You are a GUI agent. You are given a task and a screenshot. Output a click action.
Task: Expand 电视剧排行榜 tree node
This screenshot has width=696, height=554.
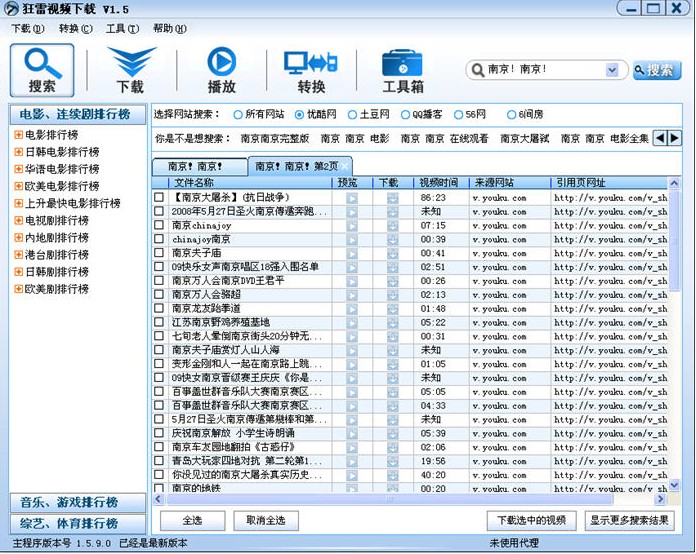pyautogui.click(x=18, y=220)
